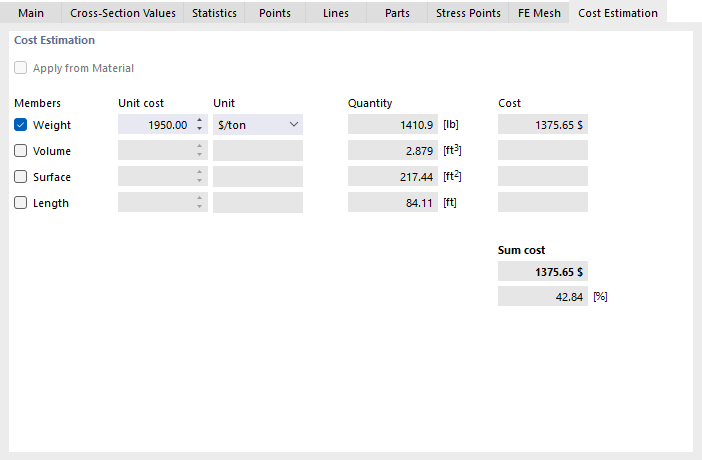Go to the Statistics tab
Viewport: 702px width, 460px height.
[x=214, y=13]
